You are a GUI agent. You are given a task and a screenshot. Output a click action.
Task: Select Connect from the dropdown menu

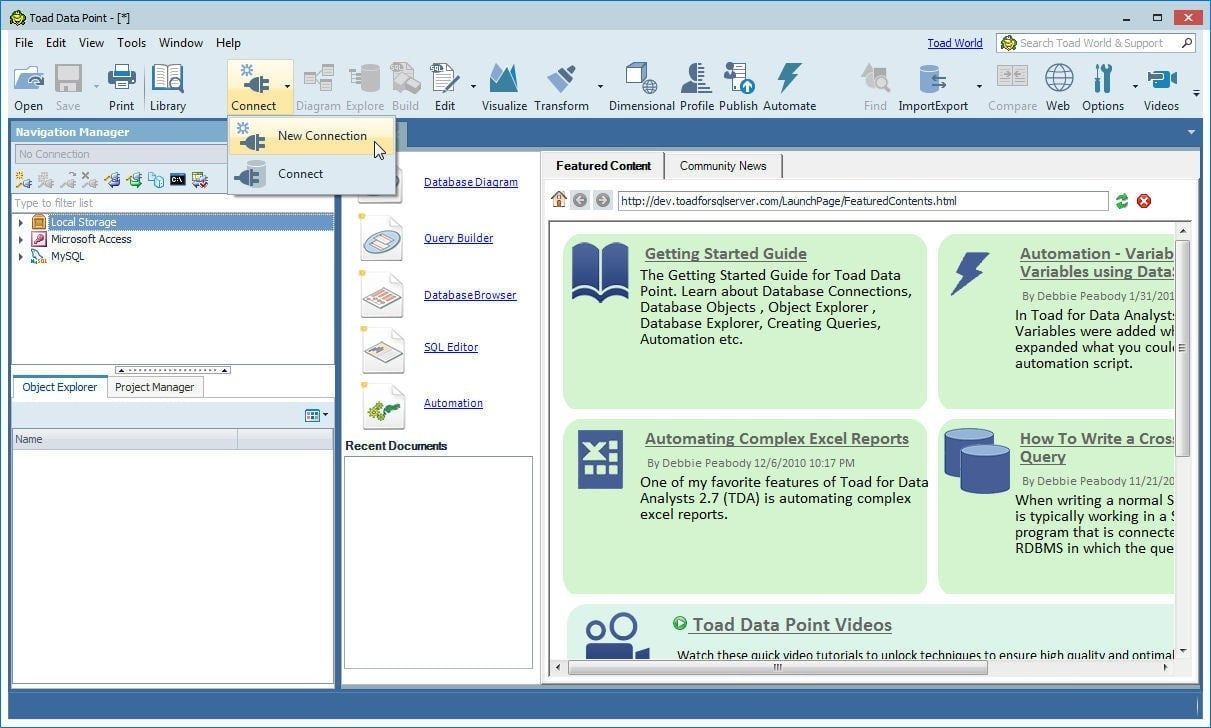[x=312, y=174]
